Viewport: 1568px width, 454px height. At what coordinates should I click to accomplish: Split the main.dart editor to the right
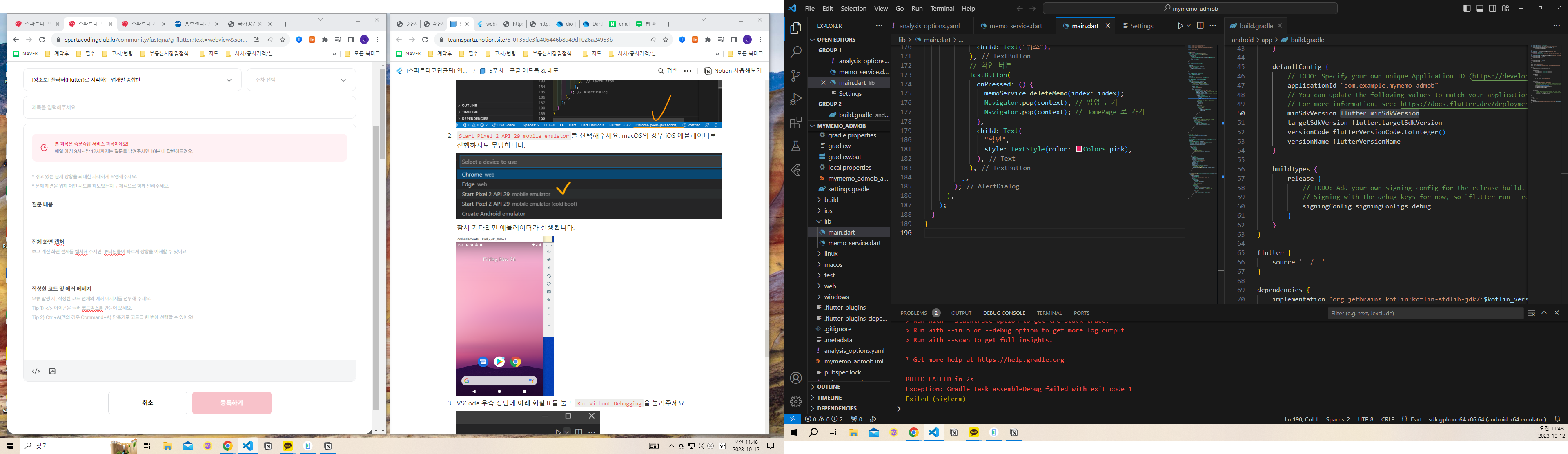coord(1200,26)
